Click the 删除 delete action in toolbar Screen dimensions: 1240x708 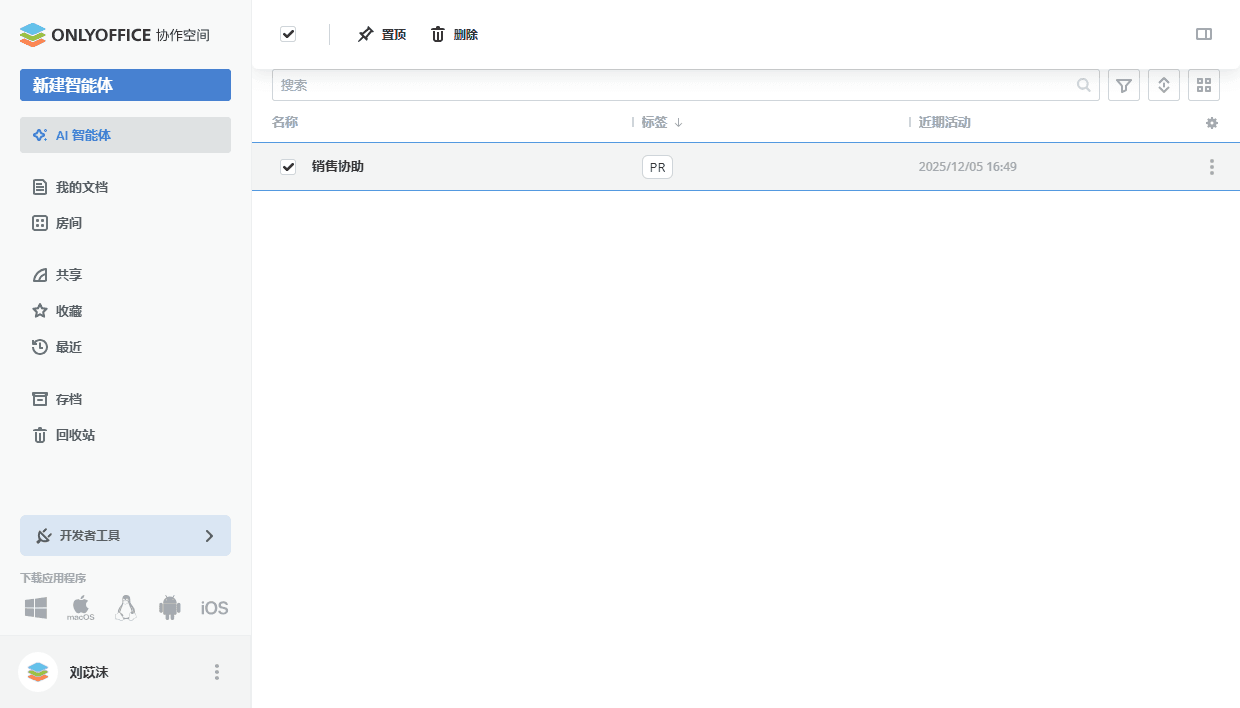coord(453,33)
